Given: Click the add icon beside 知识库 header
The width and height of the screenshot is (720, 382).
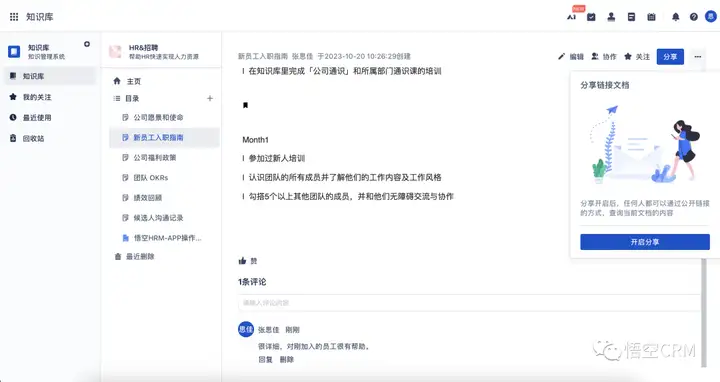Looking at the screenshot, I should click(87, 44).
